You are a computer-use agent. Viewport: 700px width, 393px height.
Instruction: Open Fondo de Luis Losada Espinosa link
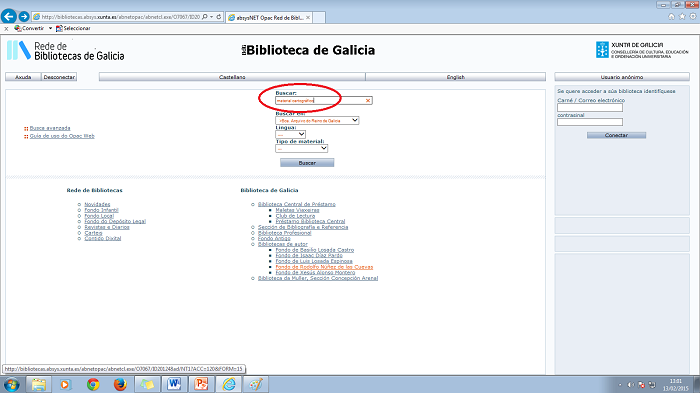(x=314, y=261)
